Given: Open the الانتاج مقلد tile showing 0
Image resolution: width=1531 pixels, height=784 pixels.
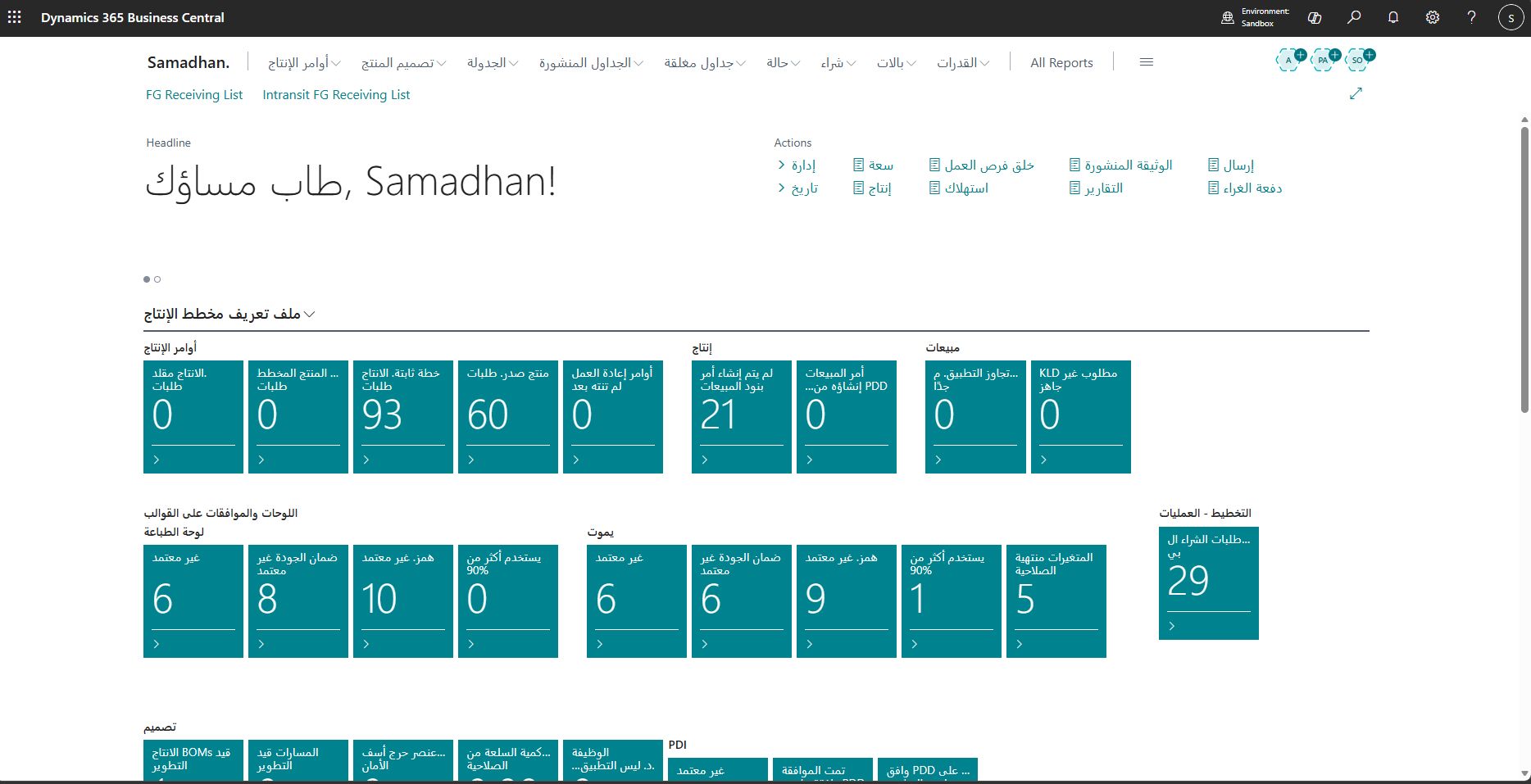Looking at the screenshot, I should pyautogui.click(x=193, y=417).
